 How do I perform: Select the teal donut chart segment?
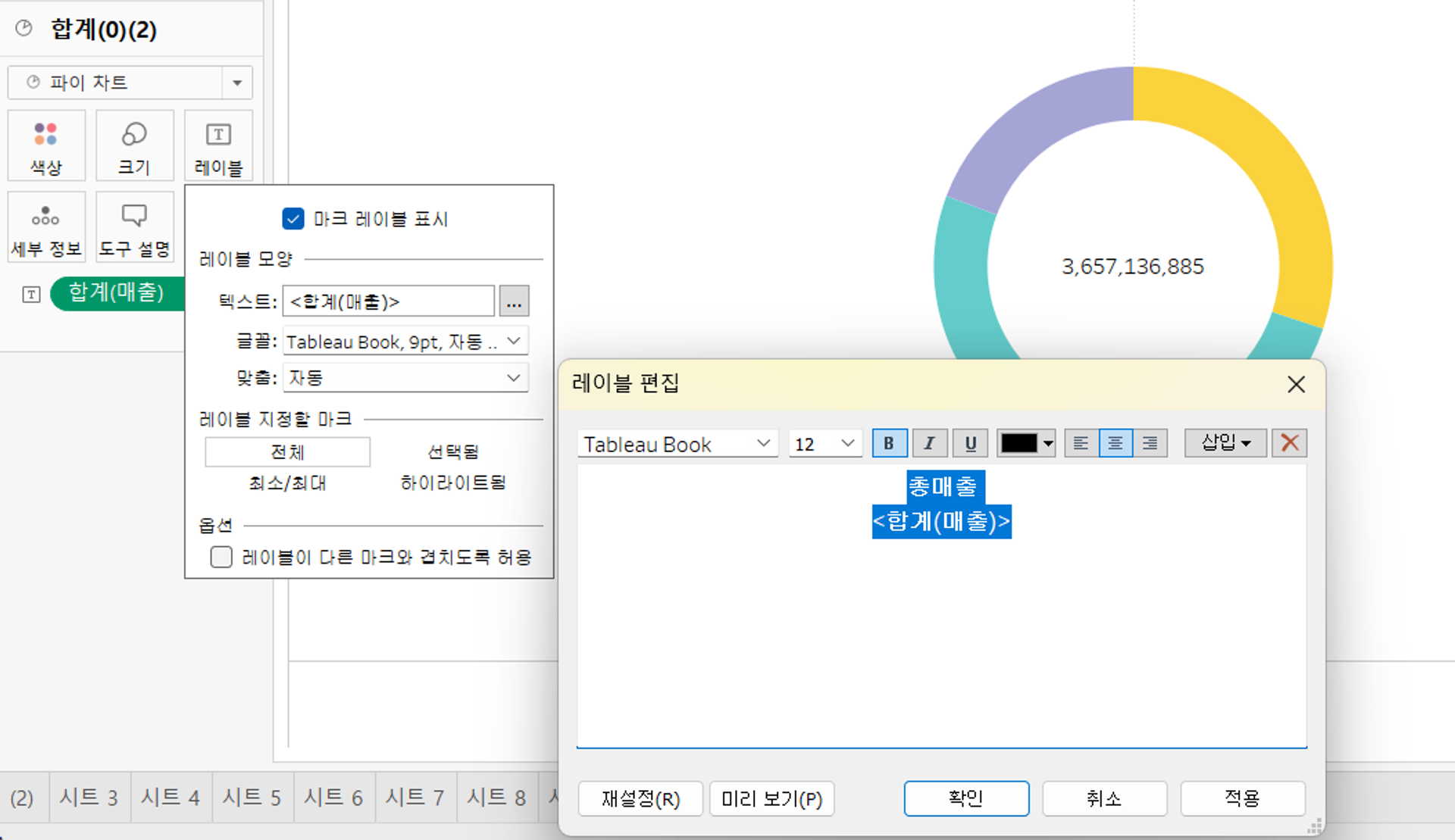[x=964, y=280]
